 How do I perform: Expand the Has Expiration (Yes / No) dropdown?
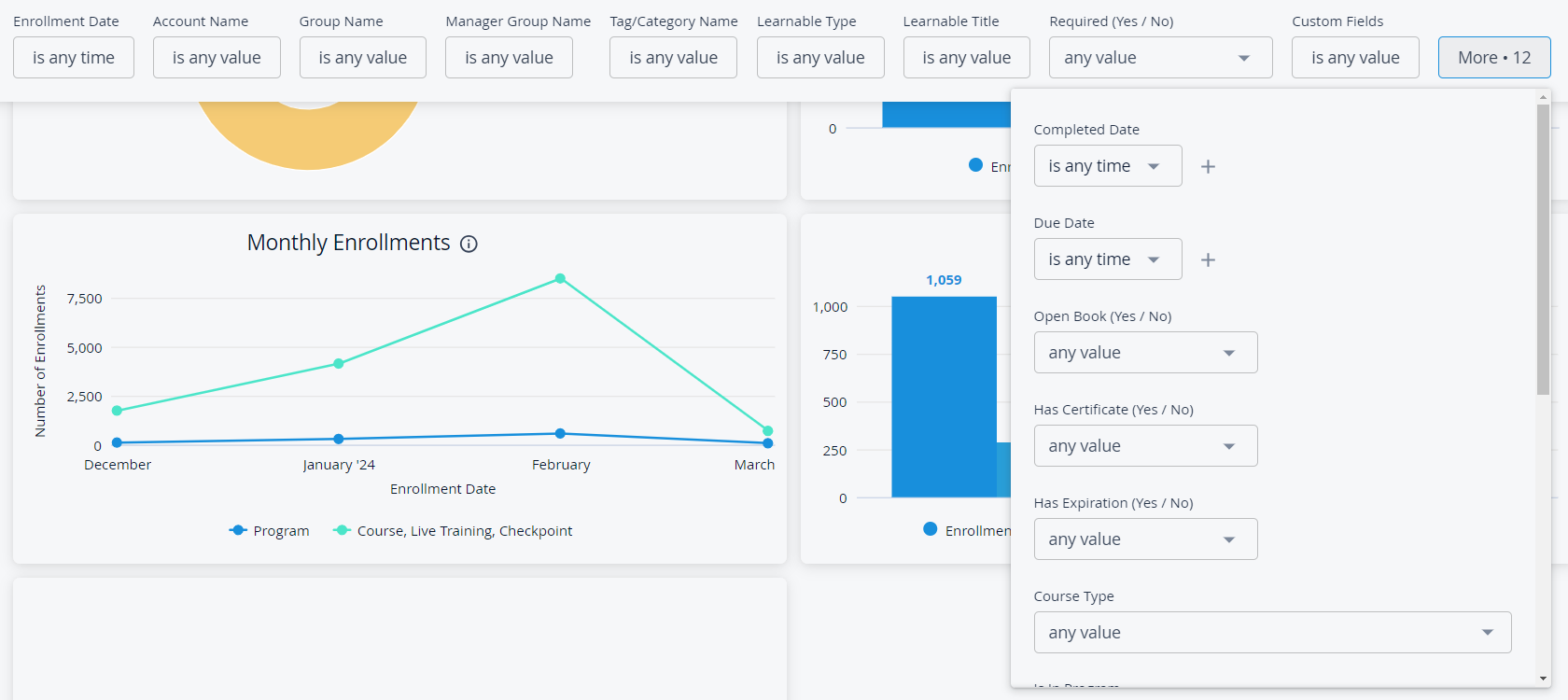(x=1145, y=539)
